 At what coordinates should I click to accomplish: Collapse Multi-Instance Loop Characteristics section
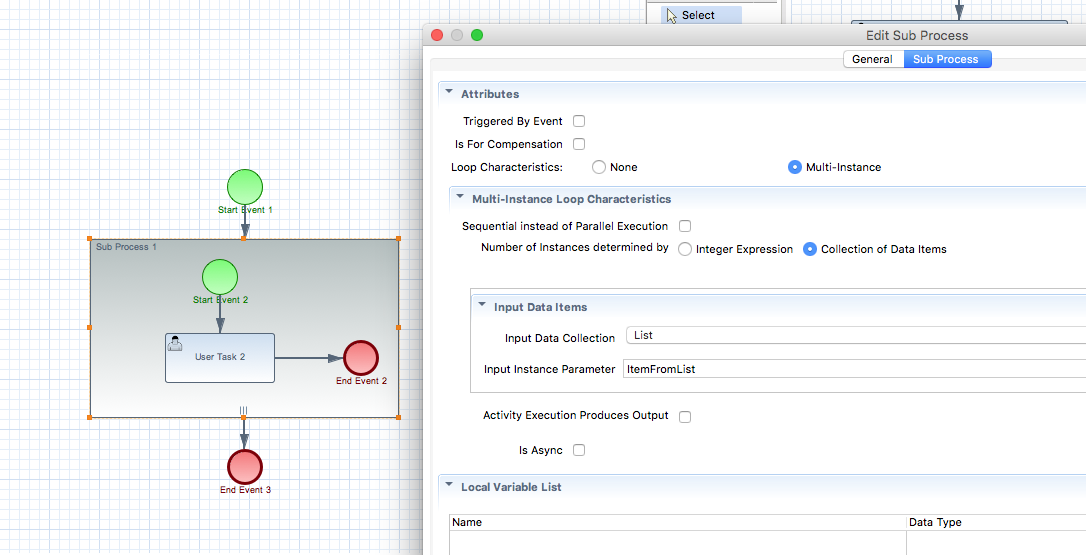[x=460, y=197]
